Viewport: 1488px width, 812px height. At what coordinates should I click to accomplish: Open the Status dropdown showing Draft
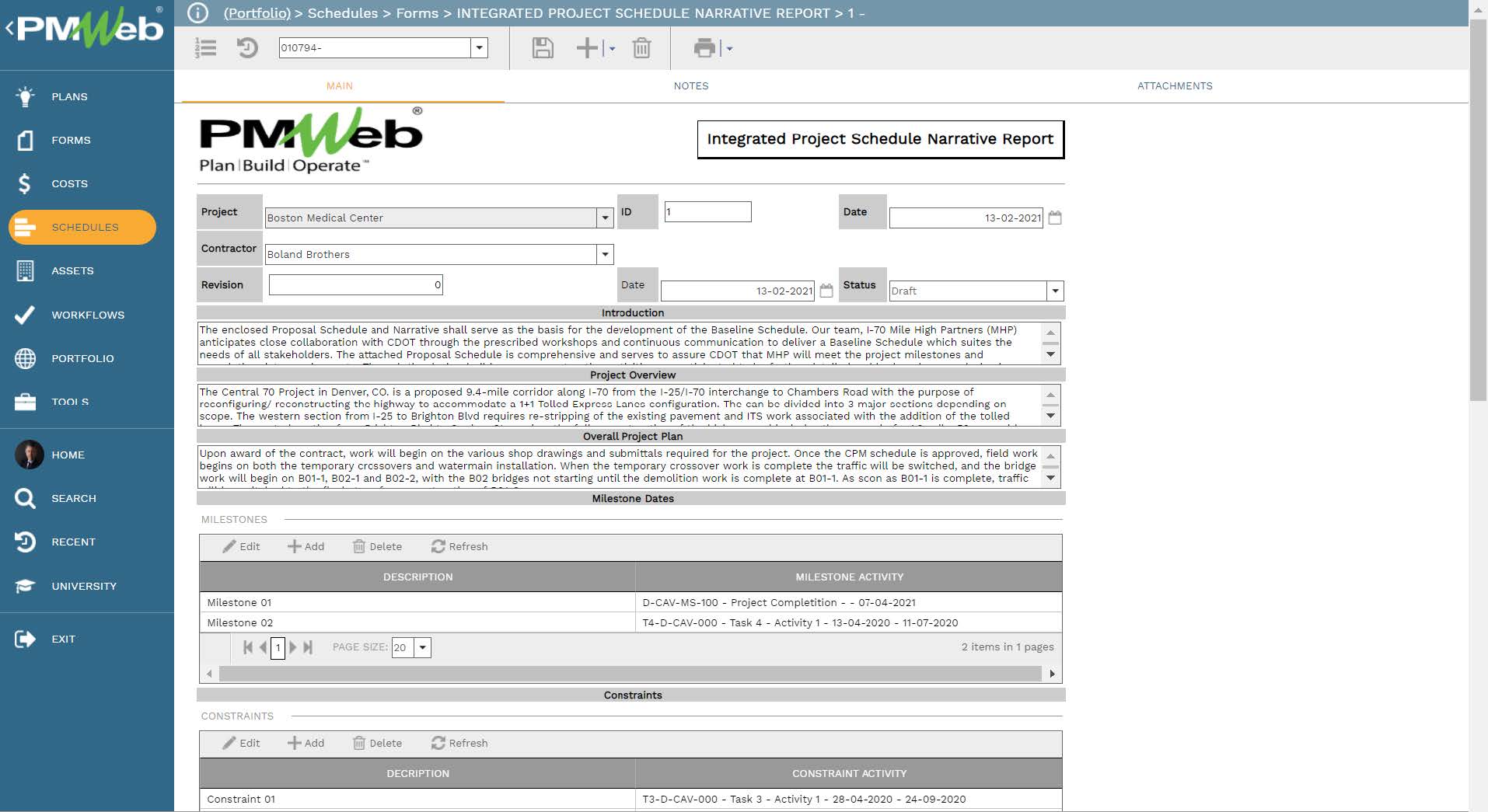(x=1055, y=291)
